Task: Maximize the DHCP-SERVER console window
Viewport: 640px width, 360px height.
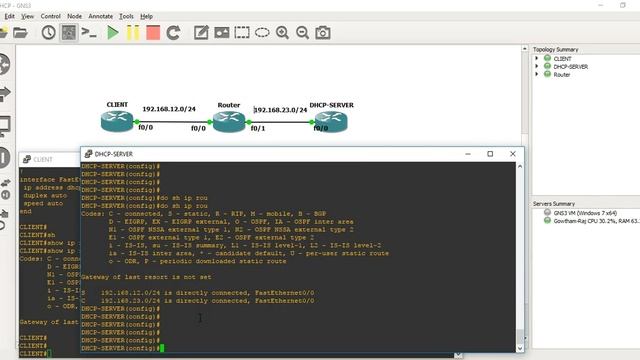Action: click(490, 154)
